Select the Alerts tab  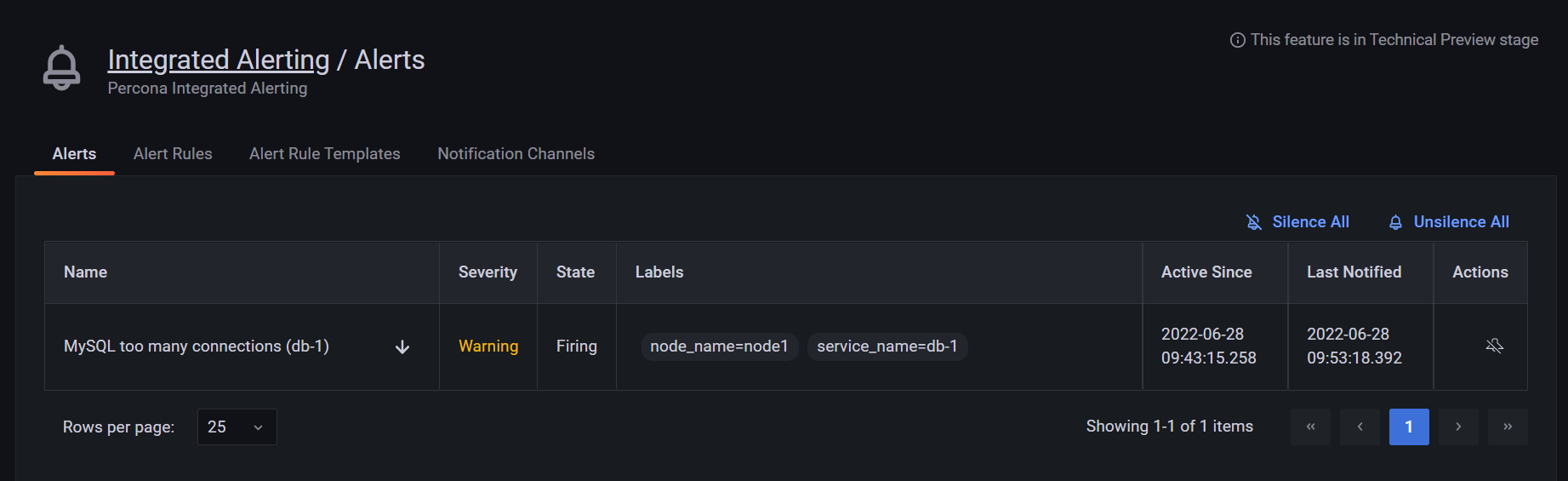click(x=74, y=154)
